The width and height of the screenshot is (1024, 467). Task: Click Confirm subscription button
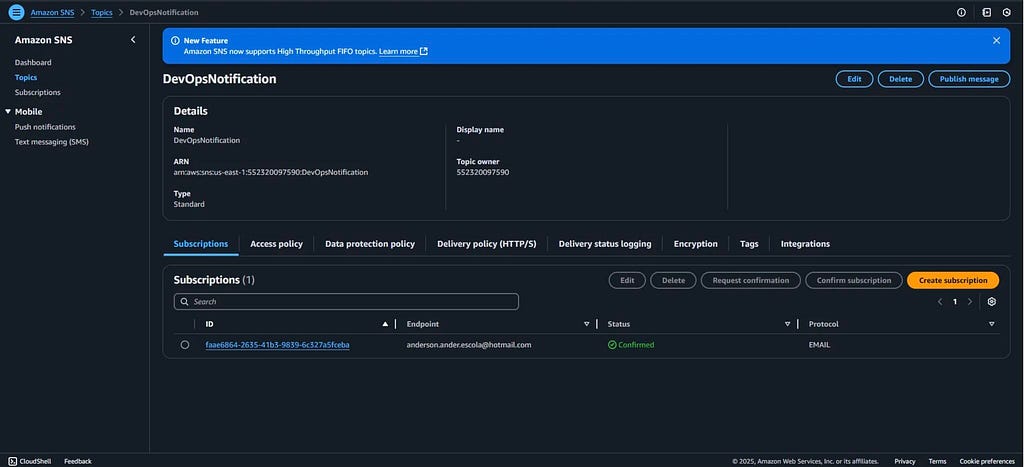[x=854, y=280]
